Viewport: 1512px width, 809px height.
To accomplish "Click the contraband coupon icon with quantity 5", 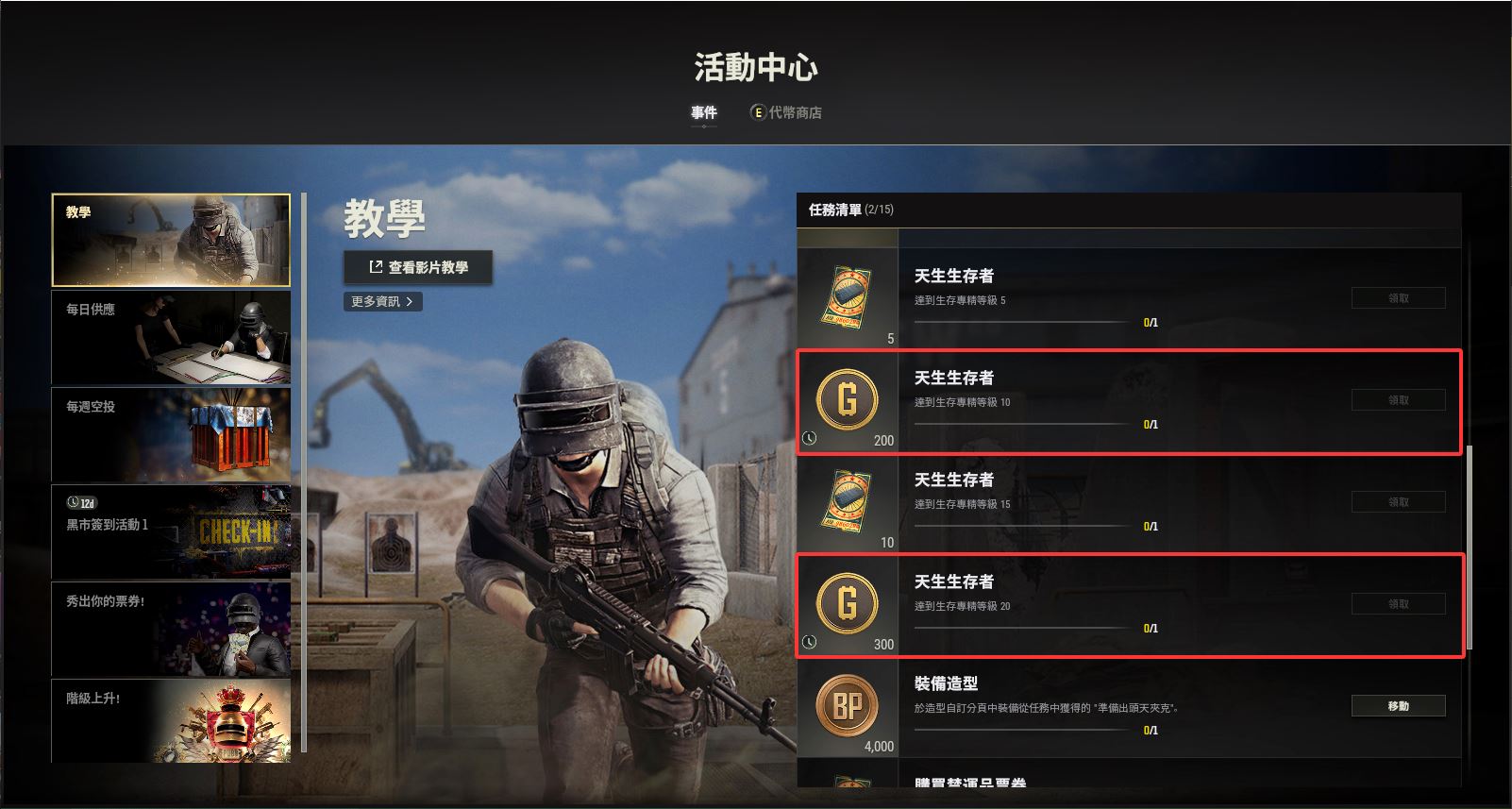I will [847, 297].
